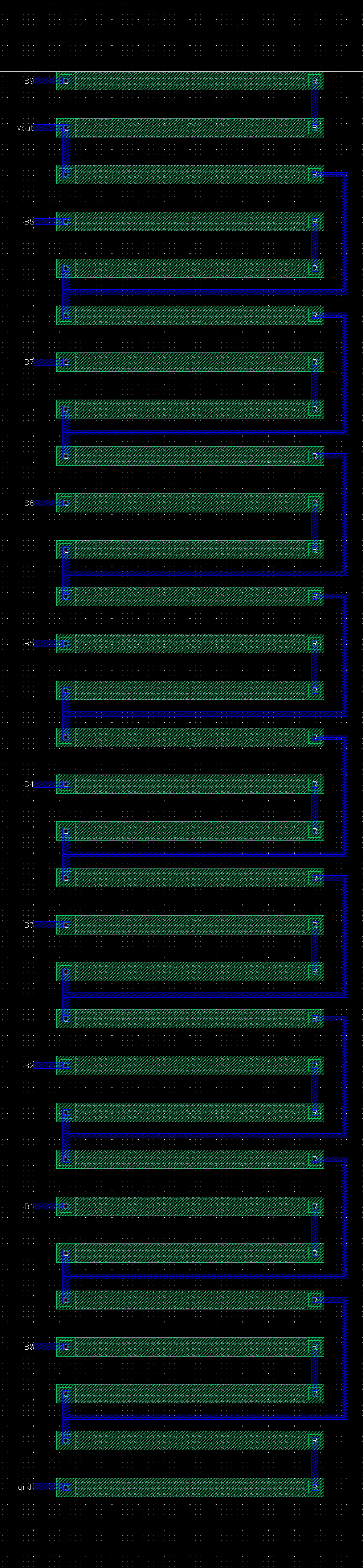The height and width of the screenshot is (1568, 363).
Task: Select the R contact in the B6 row
Action: click(x=314, y=503)
